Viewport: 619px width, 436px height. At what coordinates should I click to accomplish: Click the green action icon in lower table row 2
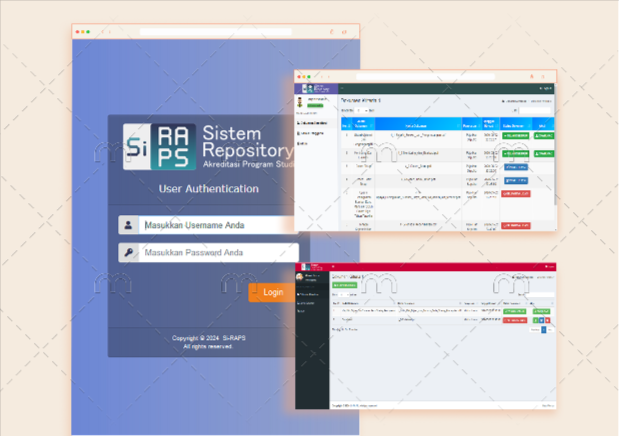coord(536,320)
